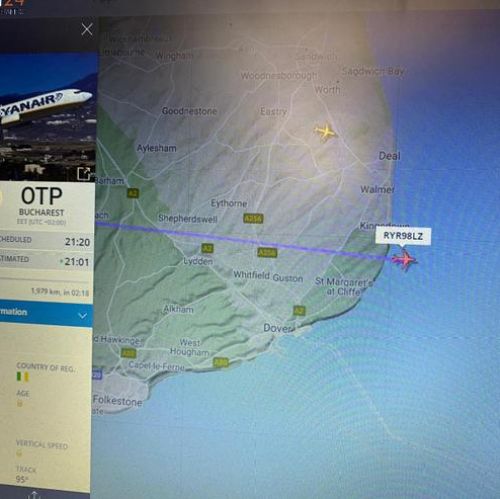Close the flight details panel
Viewport: 500px width, 499px height.
coord(87,29)
